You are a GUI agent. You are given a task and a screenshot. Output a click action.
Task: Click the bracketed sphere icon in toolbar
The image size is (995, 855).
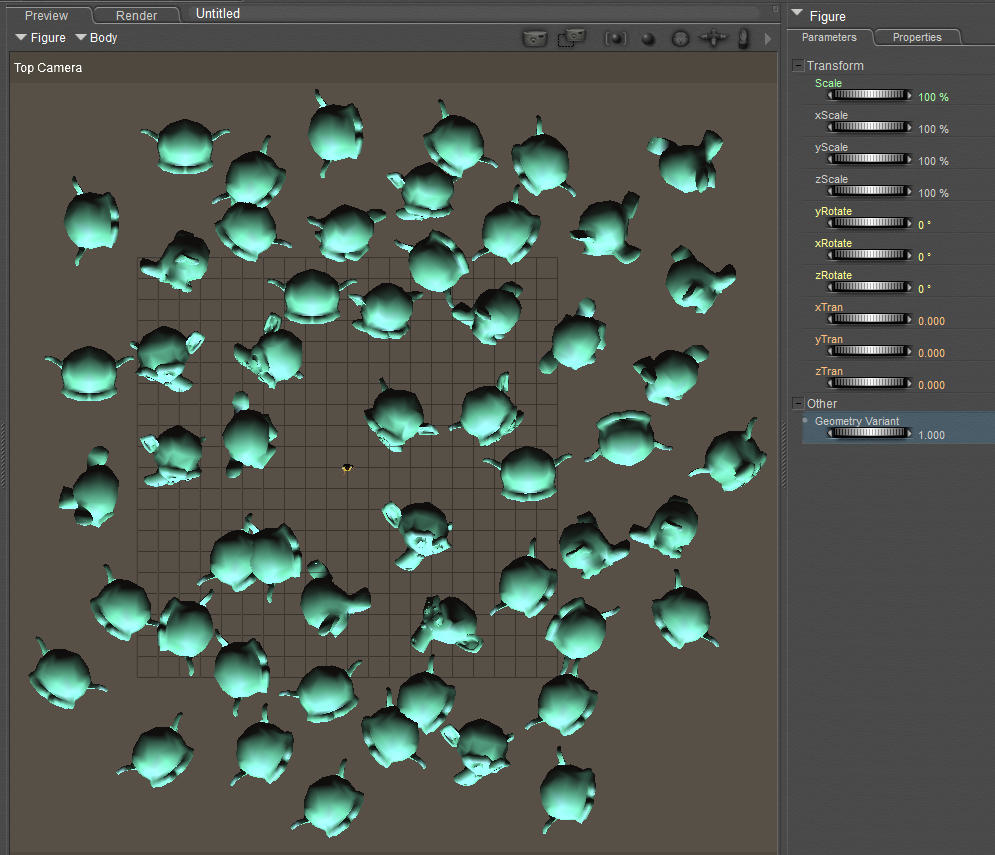(616, 38)
